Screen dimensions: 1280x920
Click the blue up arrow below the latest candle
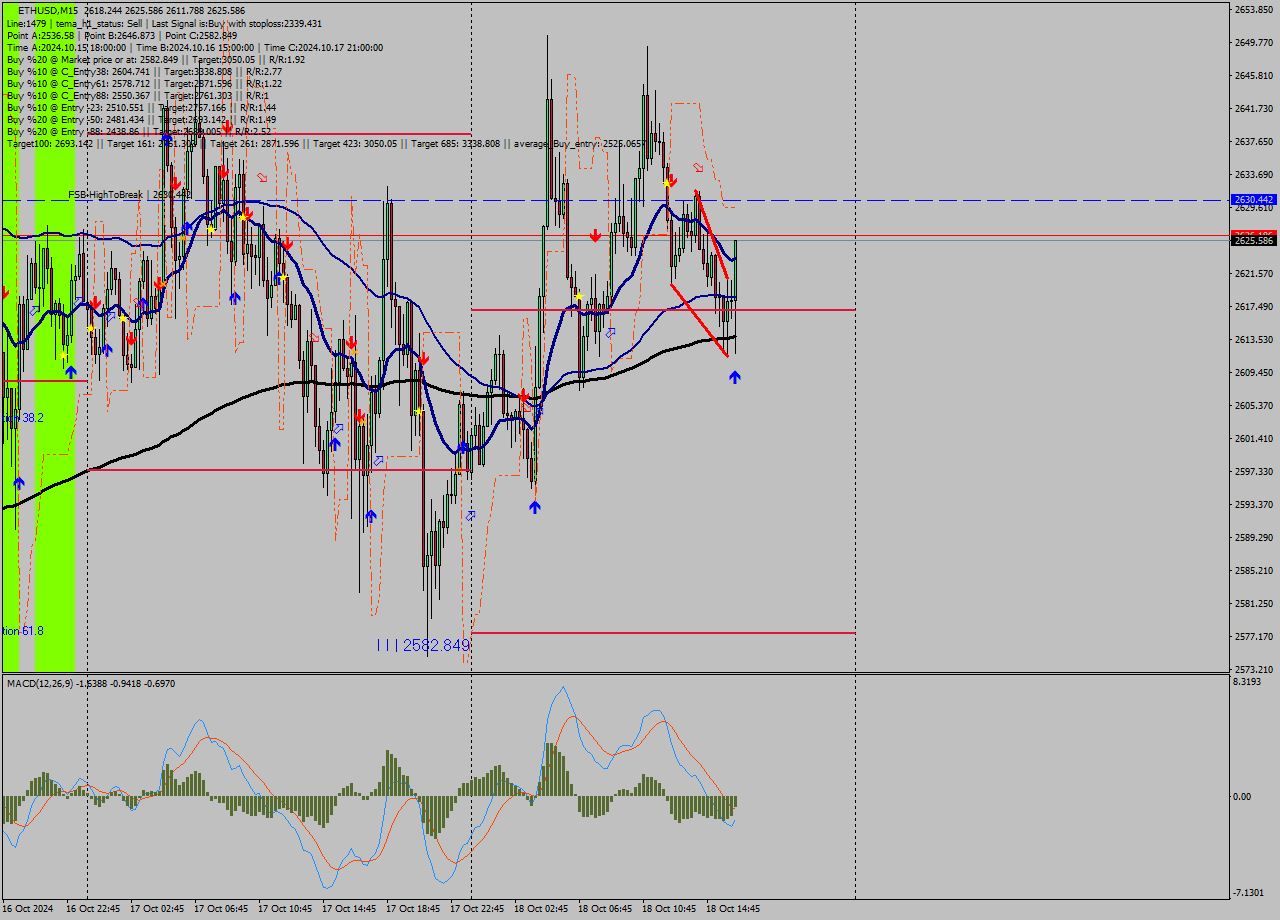point(735,377)
